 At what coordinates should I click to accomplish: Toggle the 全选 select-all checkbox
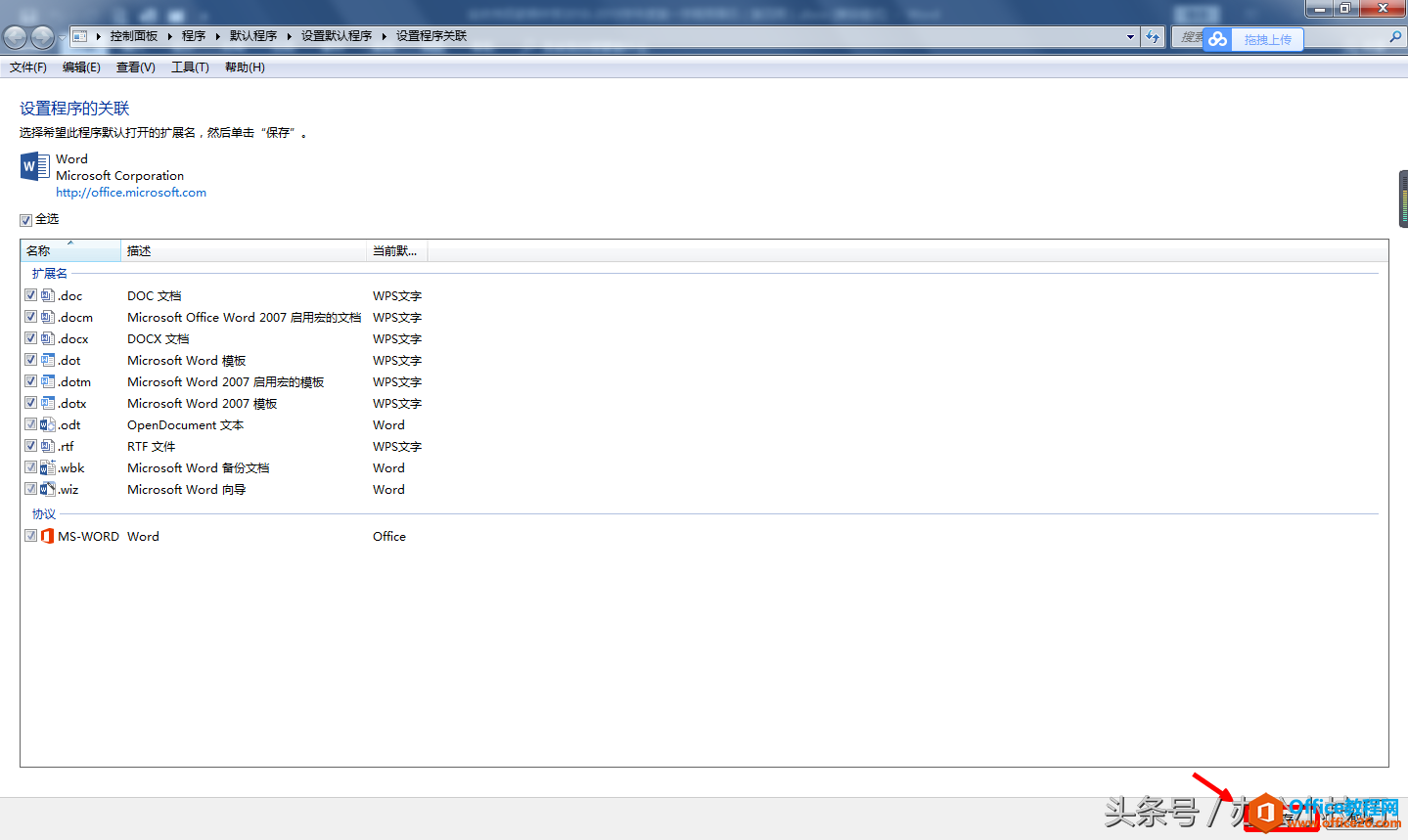(25, 220)
